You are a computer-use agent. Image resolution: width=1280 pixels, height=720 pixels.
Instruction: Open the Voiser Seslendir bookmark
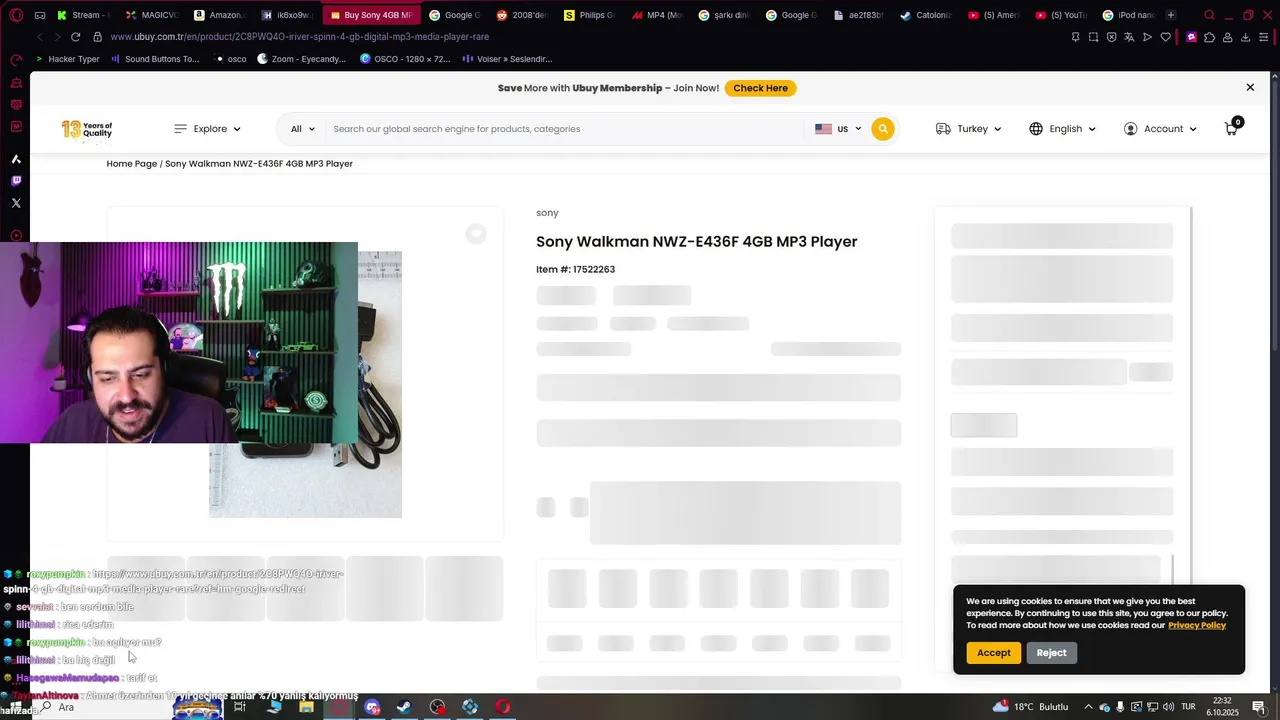point(507,59)
